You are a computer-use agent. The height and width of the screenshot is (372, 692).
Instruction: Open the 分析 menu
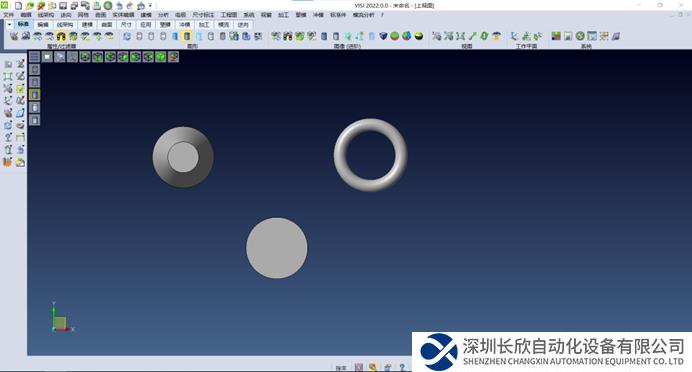coord(163,15)
